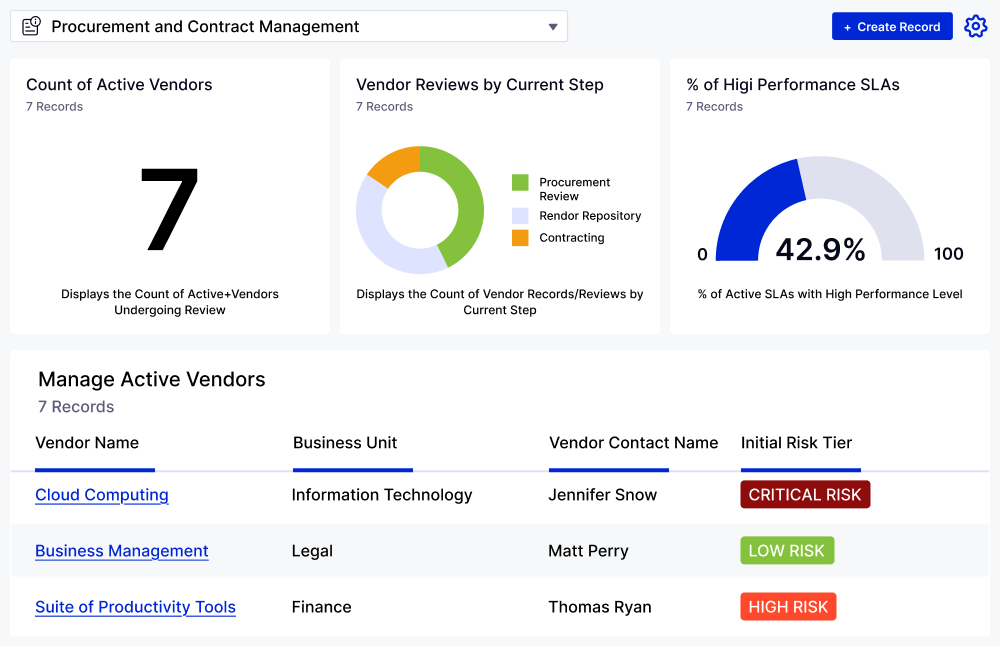1000x646 pixels.
Task: Click the HIGH RISK badge
Action: [788, 607]
